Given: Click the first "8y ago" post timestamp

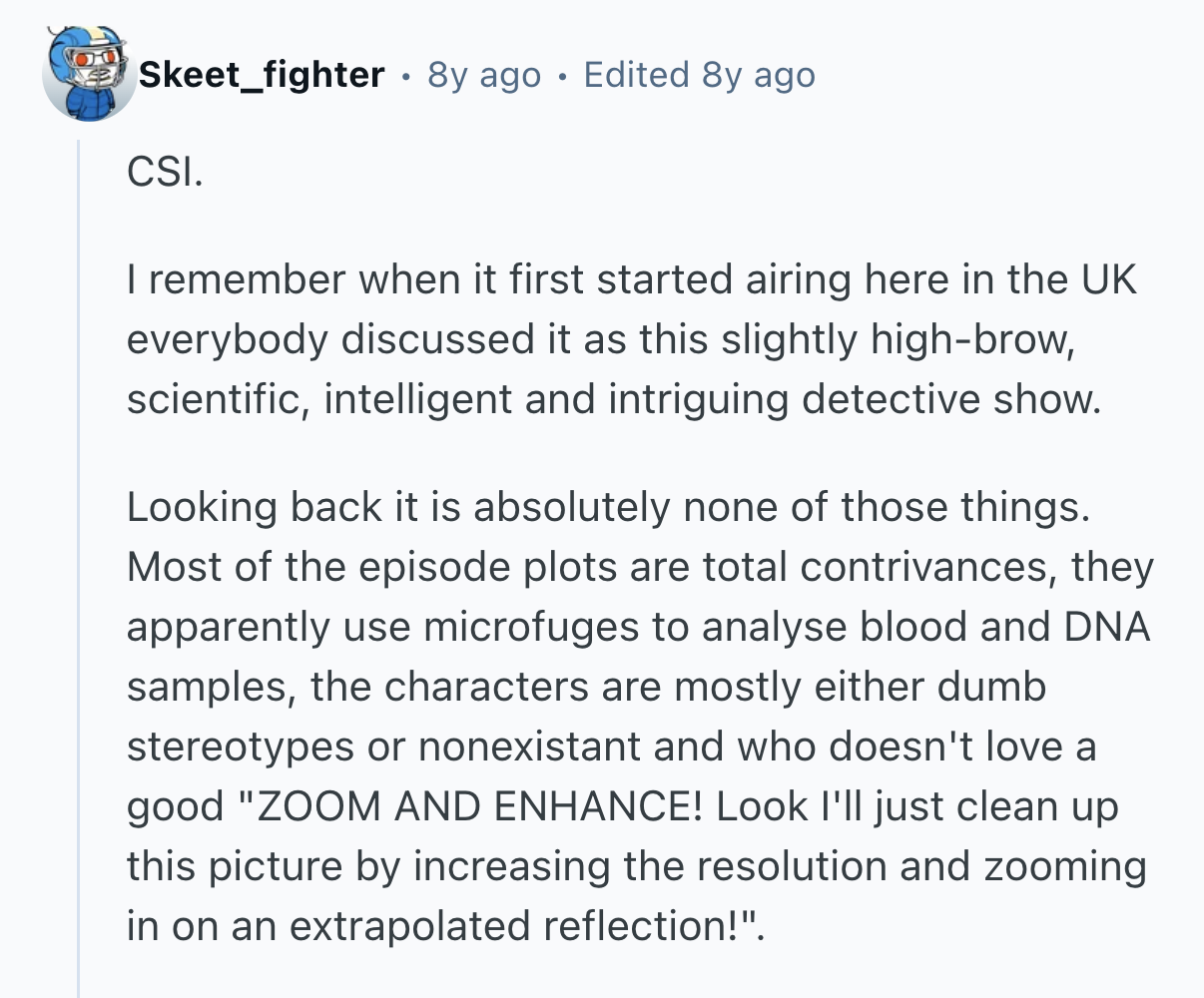Looking at the screenshot, I should 484,75.
